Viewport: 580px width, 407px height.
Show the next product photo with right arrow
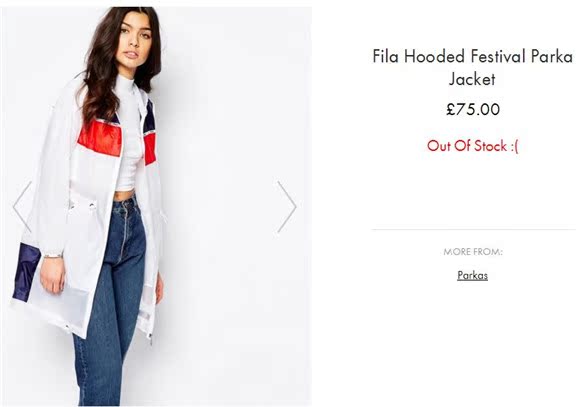coord(287,206)
